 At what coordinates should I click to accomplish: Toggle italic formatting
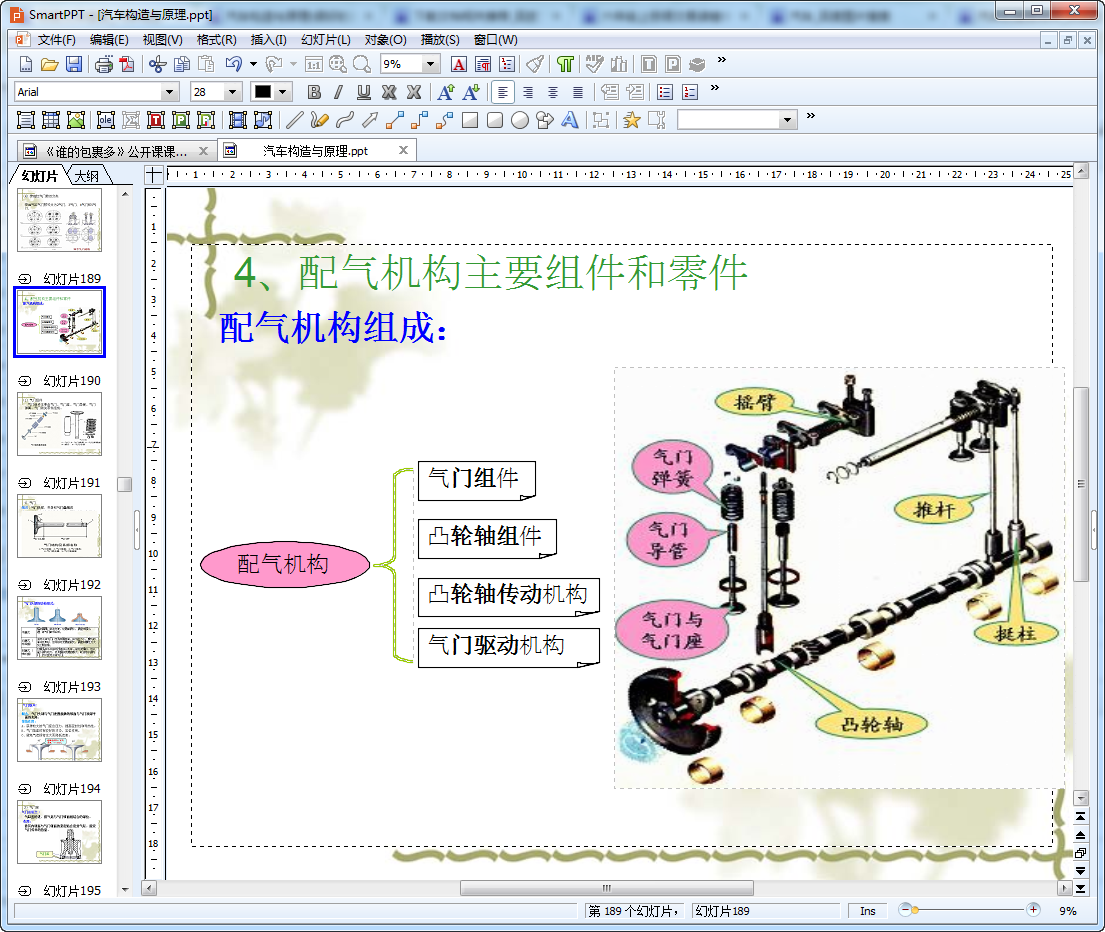pos(338,92)
